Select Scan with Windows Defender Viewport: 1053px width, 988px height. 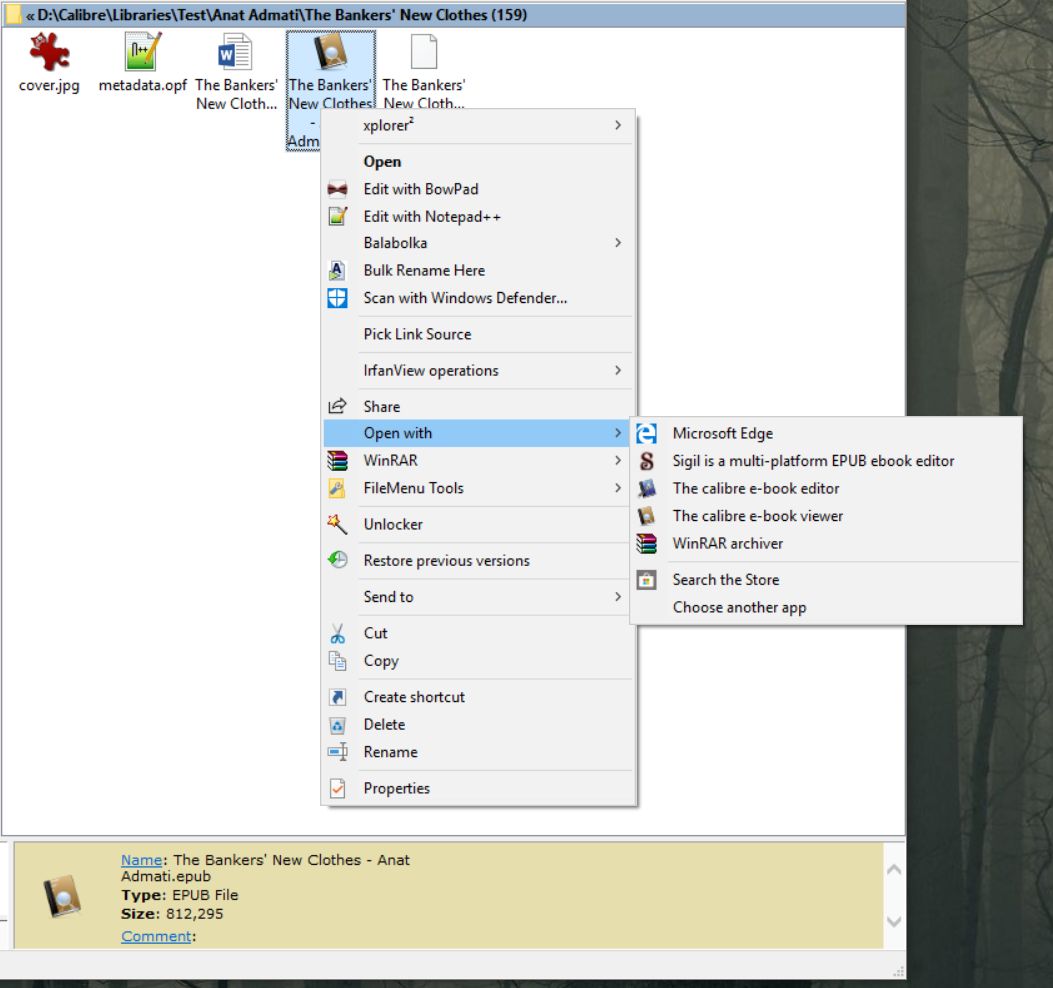pos(477,298)
